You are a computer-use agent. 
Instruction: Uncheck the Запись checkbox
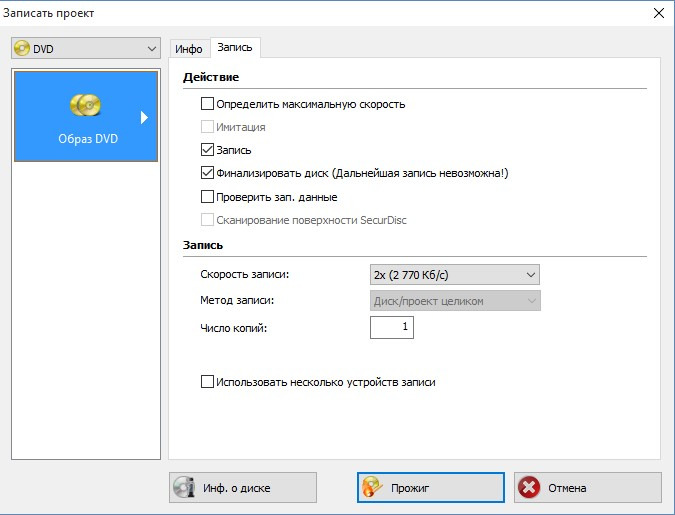[207, 150]
